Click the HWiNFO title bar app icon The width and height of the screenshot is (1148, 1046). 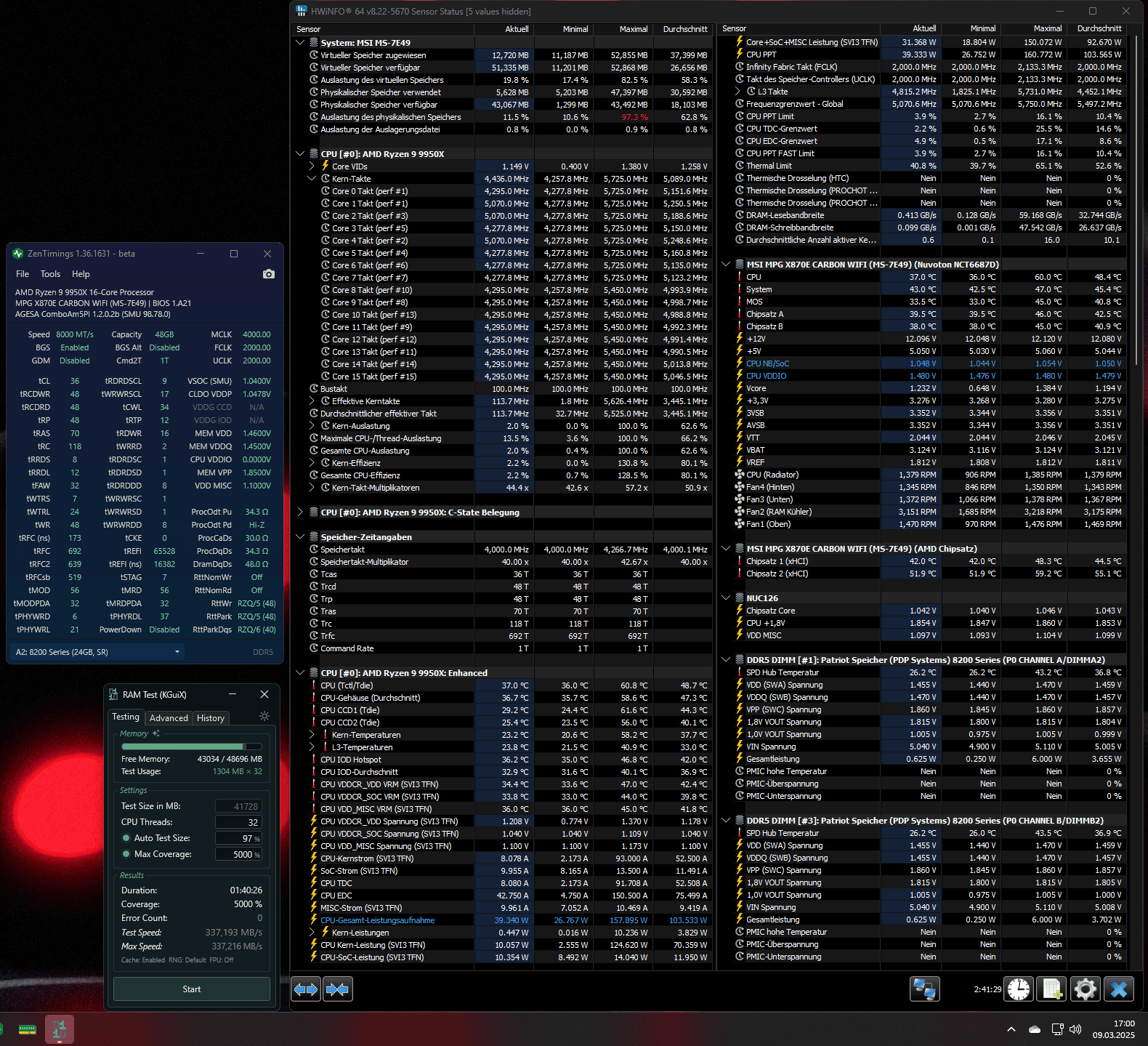302,11
